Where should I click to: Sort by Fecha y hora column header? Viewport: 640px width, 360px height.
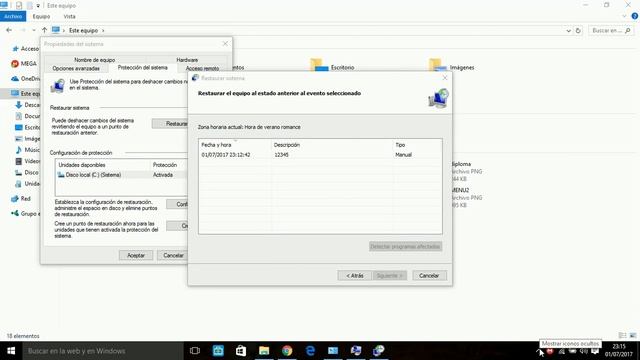pyautogui.click(x=235, y=144)
